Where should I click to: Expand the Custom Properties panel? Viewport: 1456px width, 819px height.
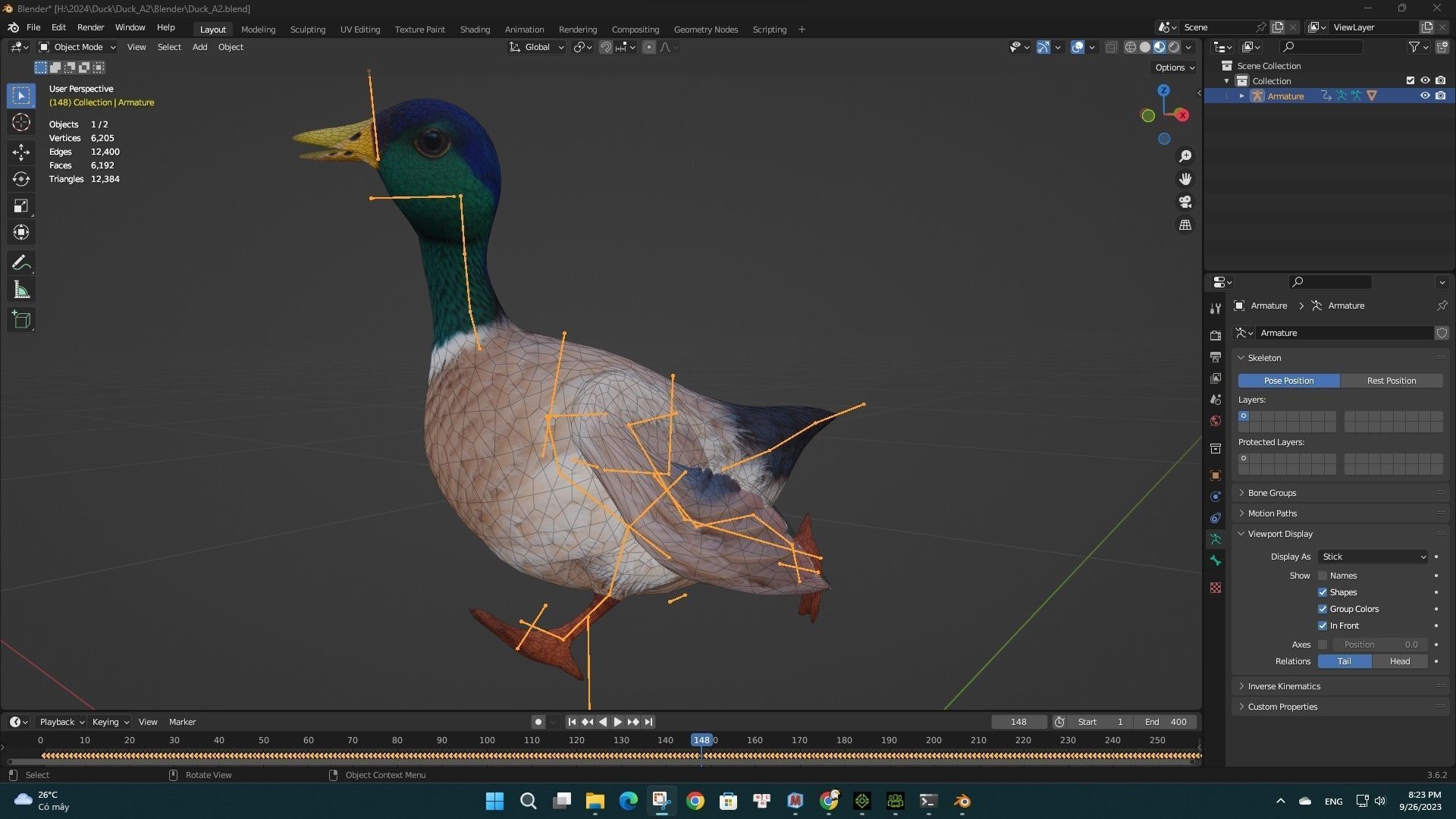(x=1282, y=707)
